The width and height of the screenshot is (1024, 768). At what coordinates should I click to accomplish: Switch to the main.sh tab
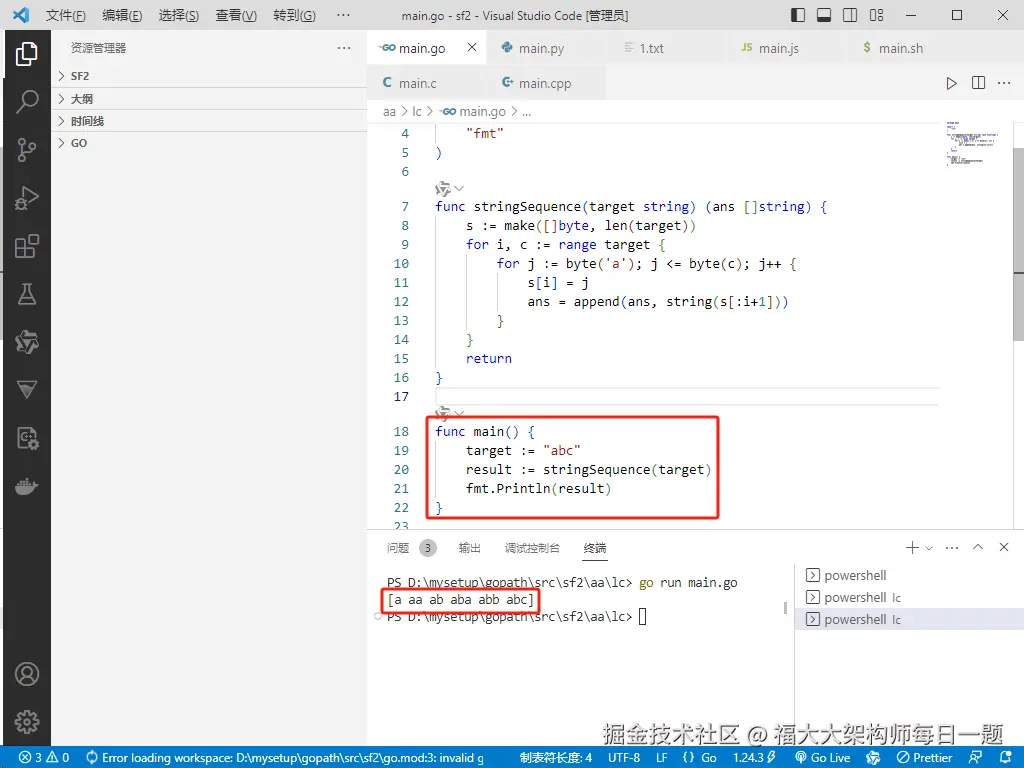coord(906,48)
